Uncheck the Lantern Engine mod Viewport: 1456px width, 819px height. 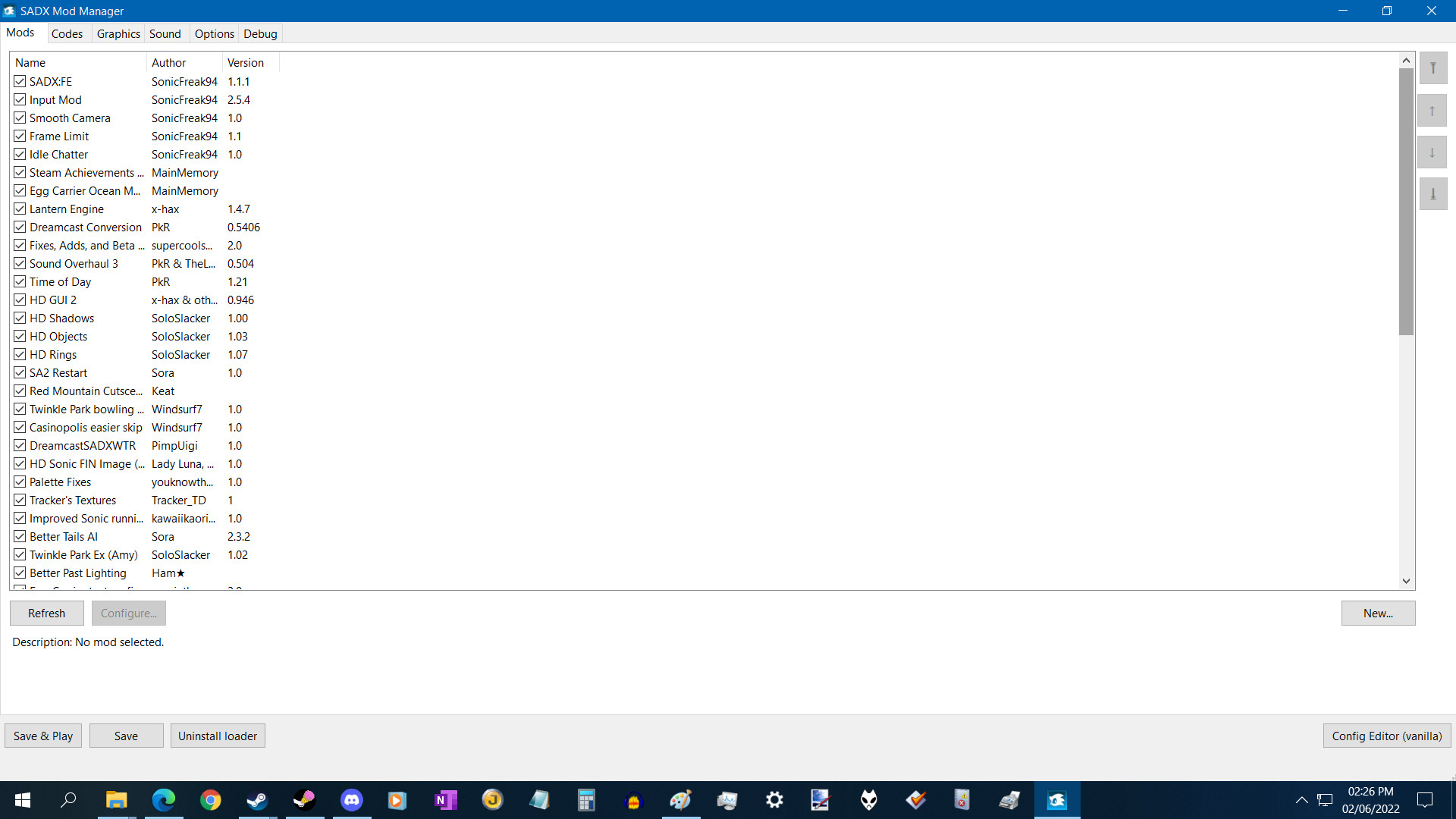[x=20, y=209]
